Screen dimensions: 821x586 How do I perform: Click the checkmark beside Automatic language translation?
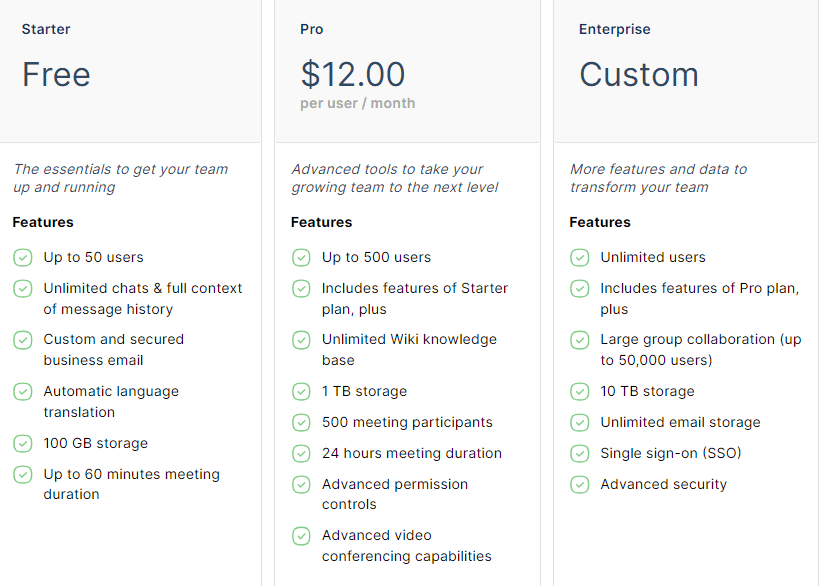click(x=23, y=392)
